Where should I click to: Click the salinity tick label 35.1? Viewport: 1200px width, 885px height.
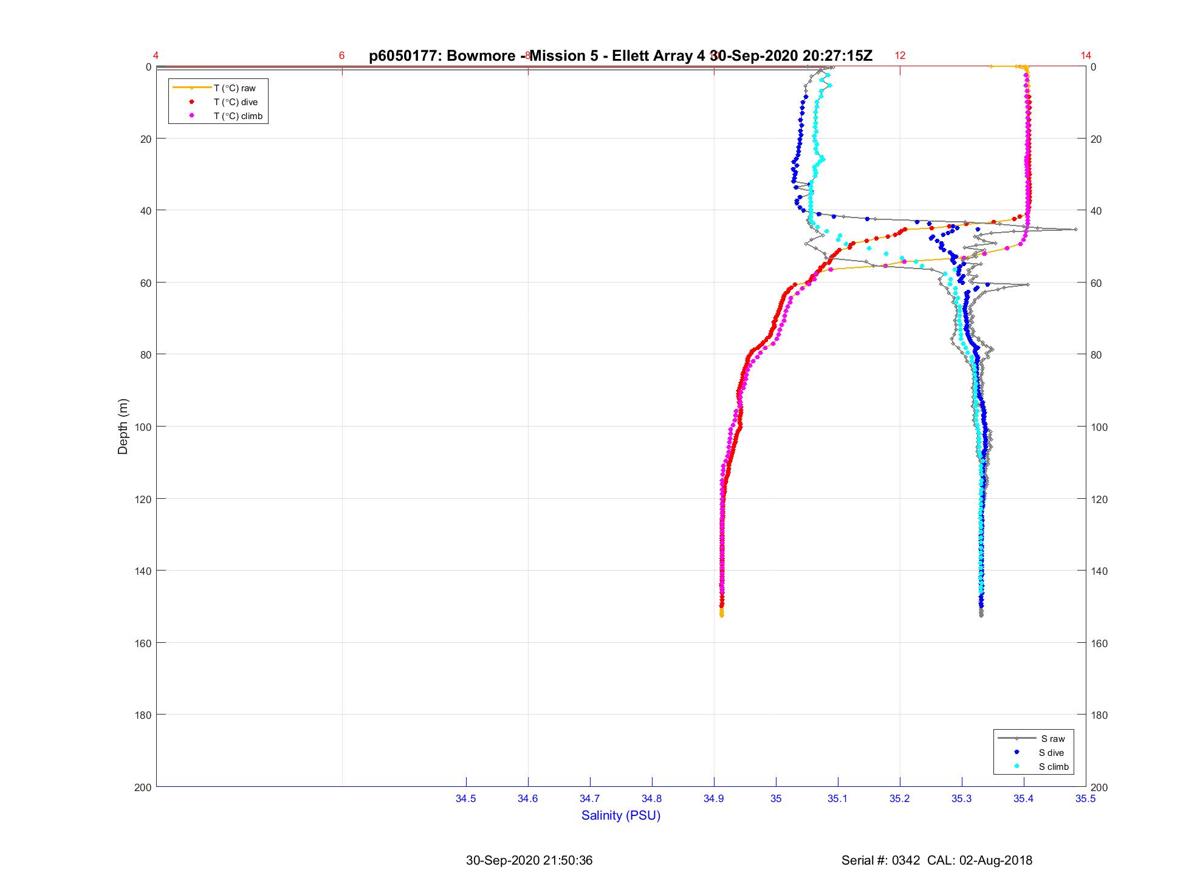(x=838, y=798)
